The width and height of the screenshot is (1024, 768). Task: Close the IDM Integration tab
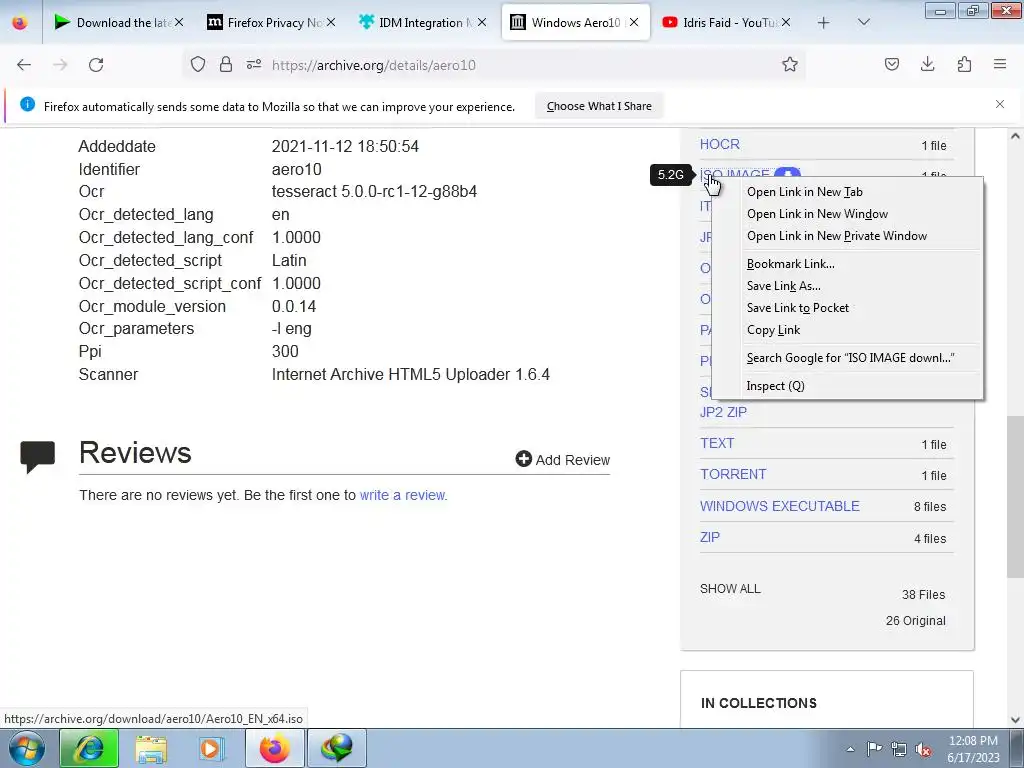click(x=482, y=23)
